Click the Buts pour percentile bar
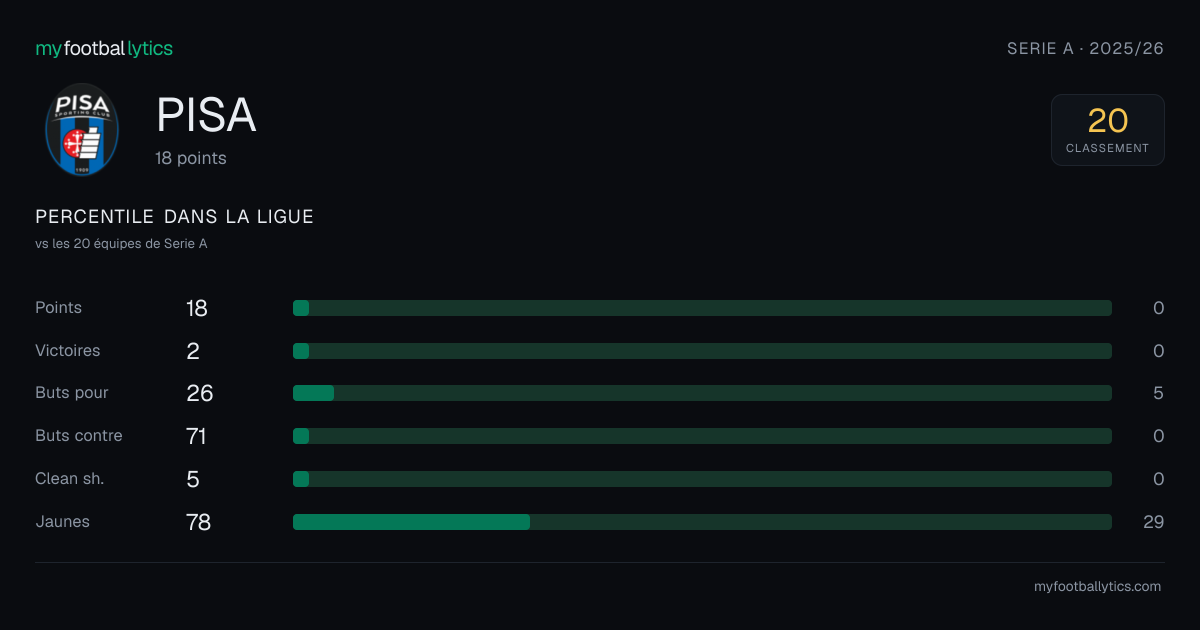The height and width of the screenshot is (630, 1200). pos(702,393)
